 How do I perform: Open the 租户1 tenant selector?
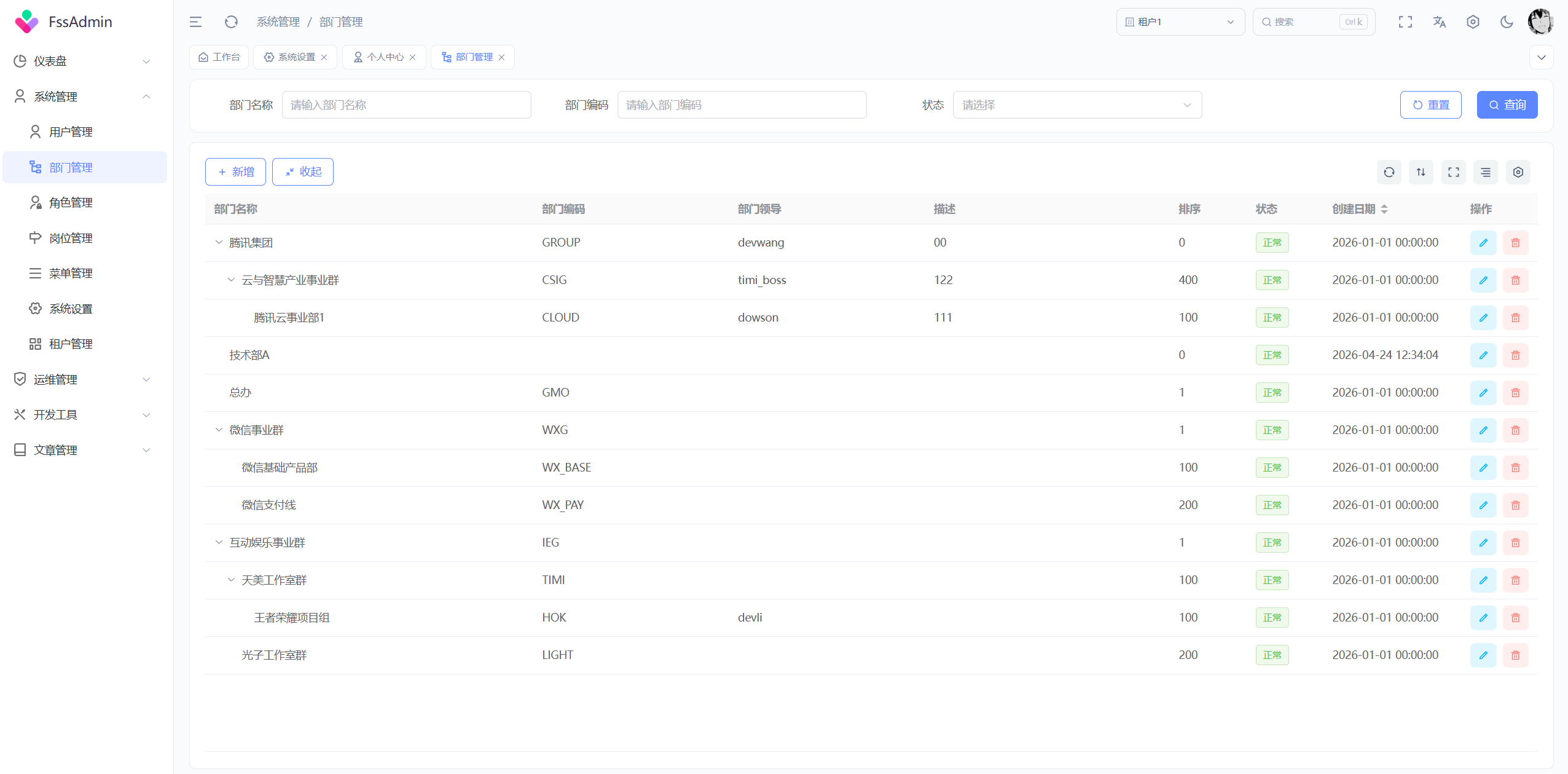pyautogui.click(x=1180, y=22)
